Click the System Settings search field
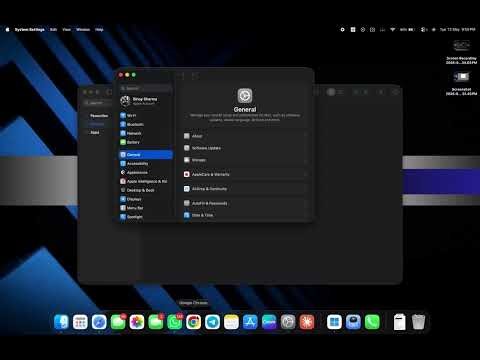This screenshot has height=360, width=480. tap(146, 88)
